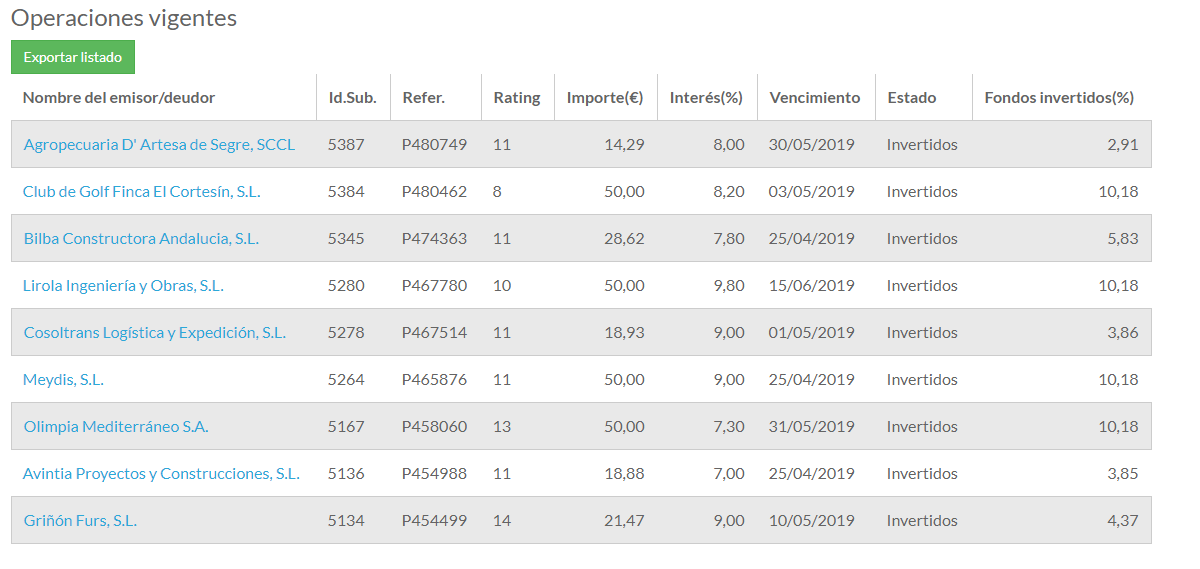Click the Exportar listado button

tap(72, 57)
